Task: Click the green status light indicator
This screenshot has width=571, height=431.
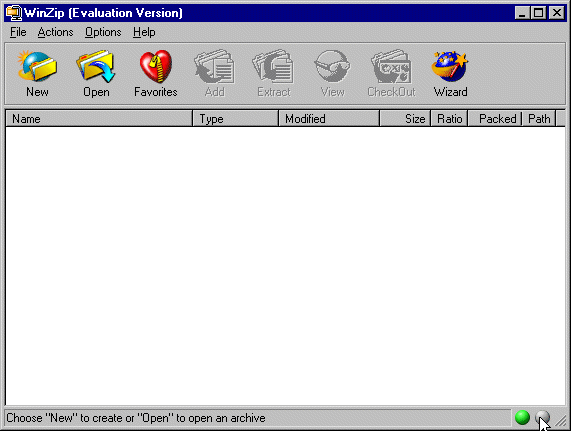Action: coord(522,418)
